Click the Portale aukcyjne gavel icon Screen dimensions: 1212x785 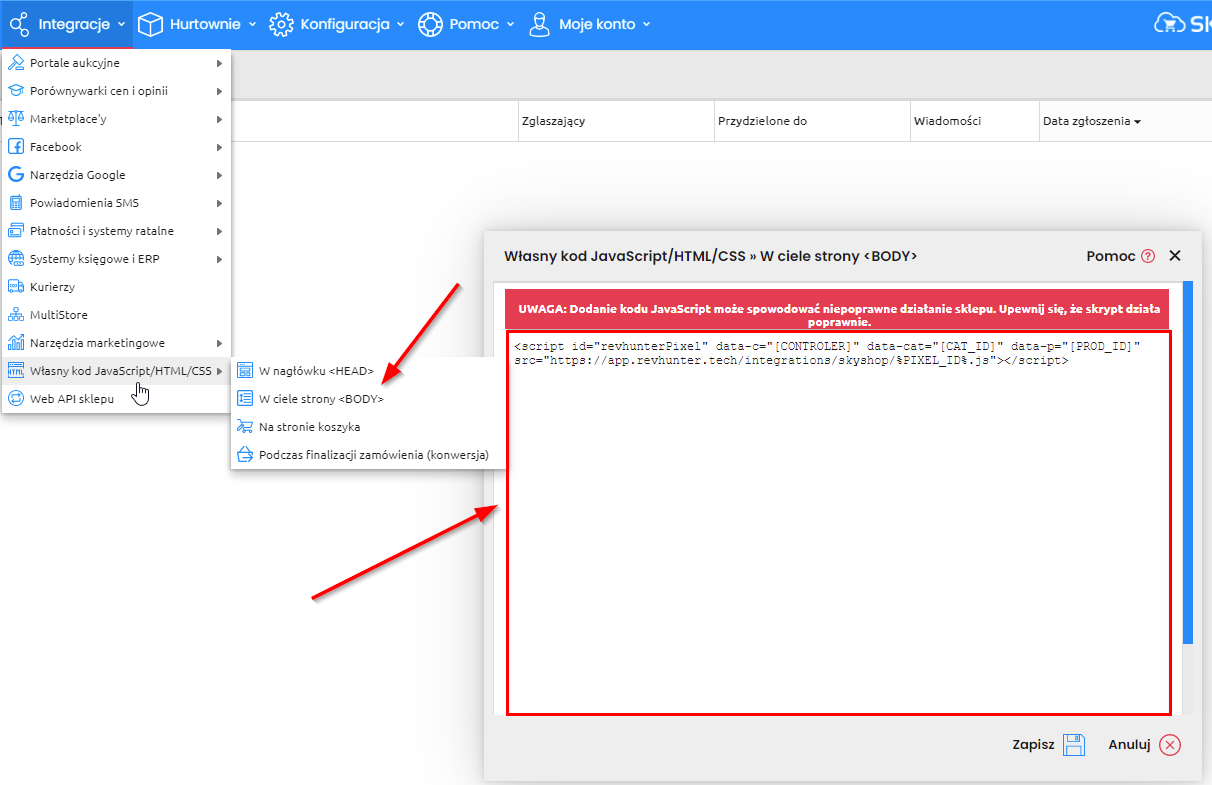(x=16, y=63)
